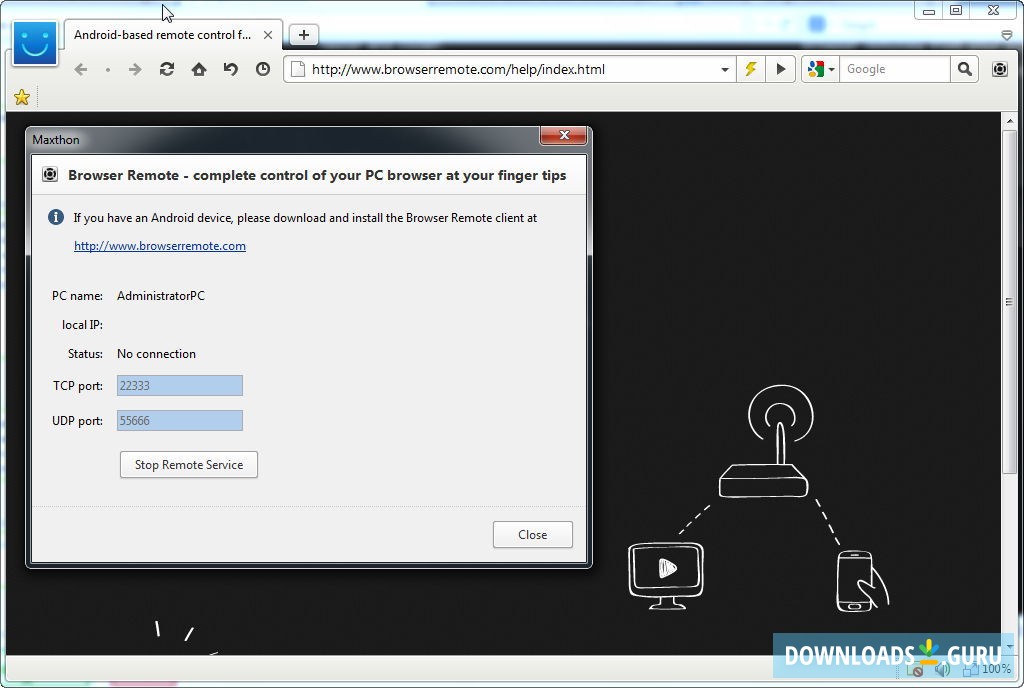Refresh the current page
The image size is (1024, 688).
click(167, 69)
